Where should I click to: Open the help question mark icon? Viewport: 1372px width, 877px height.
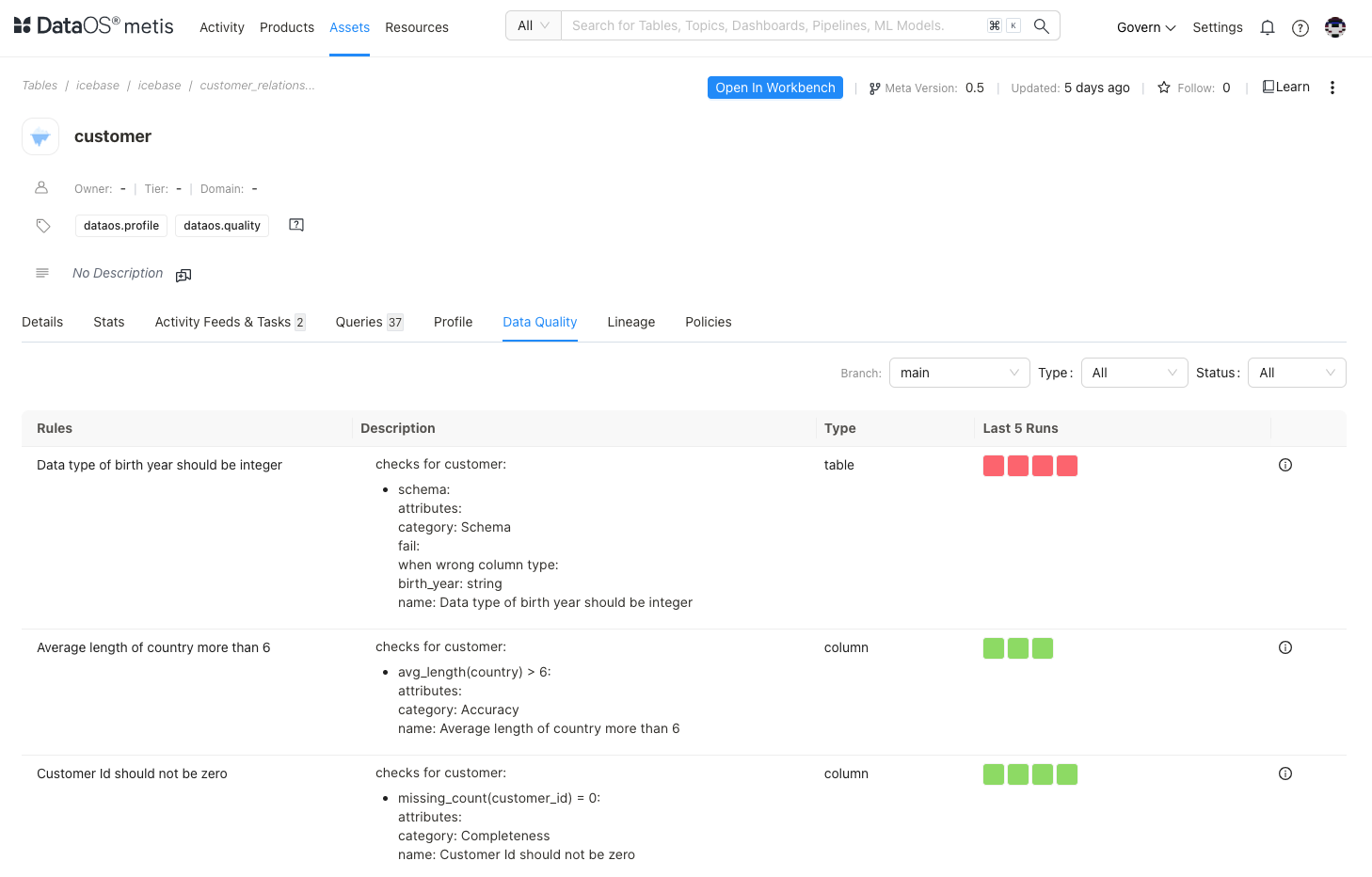point(1300,27)
